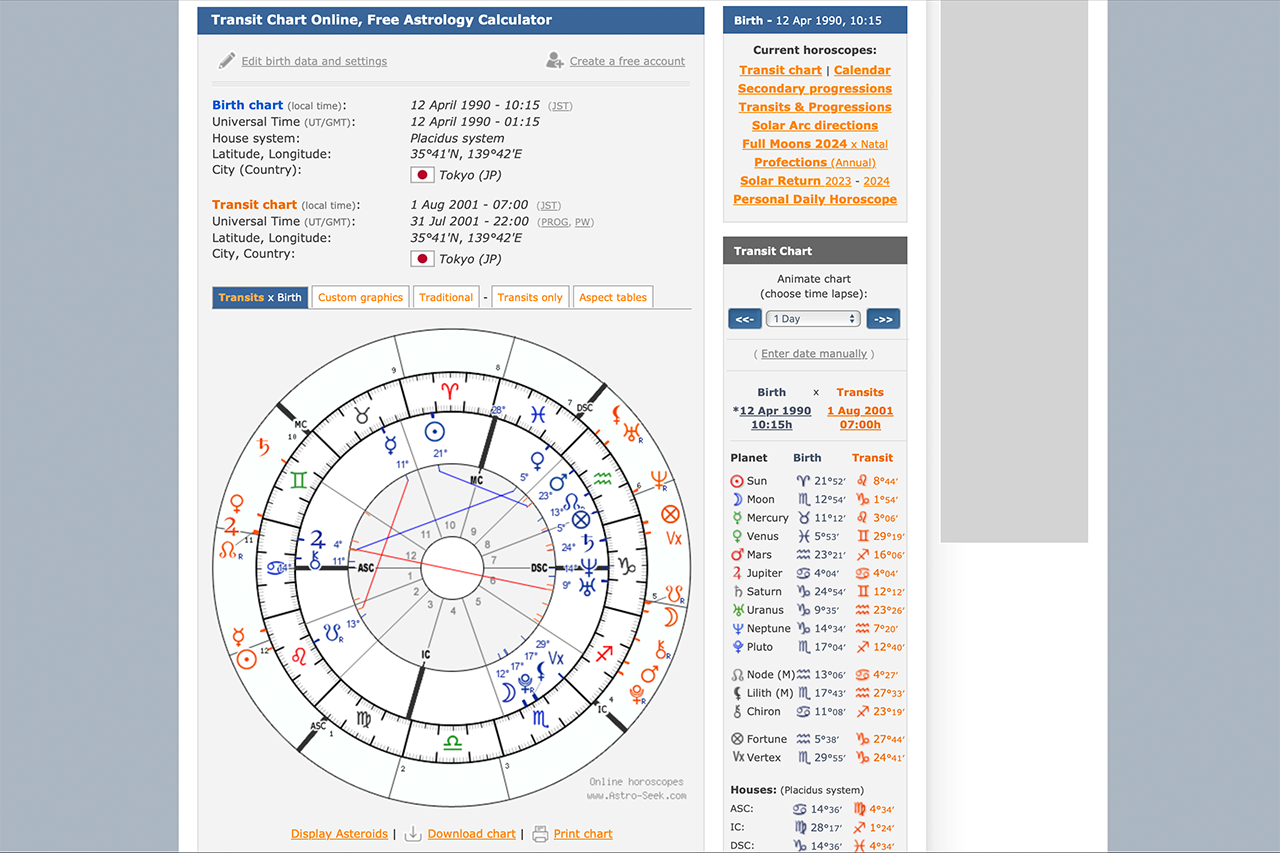
Task: Open 'Solar Return 2023' link
Action: (795, 181)
